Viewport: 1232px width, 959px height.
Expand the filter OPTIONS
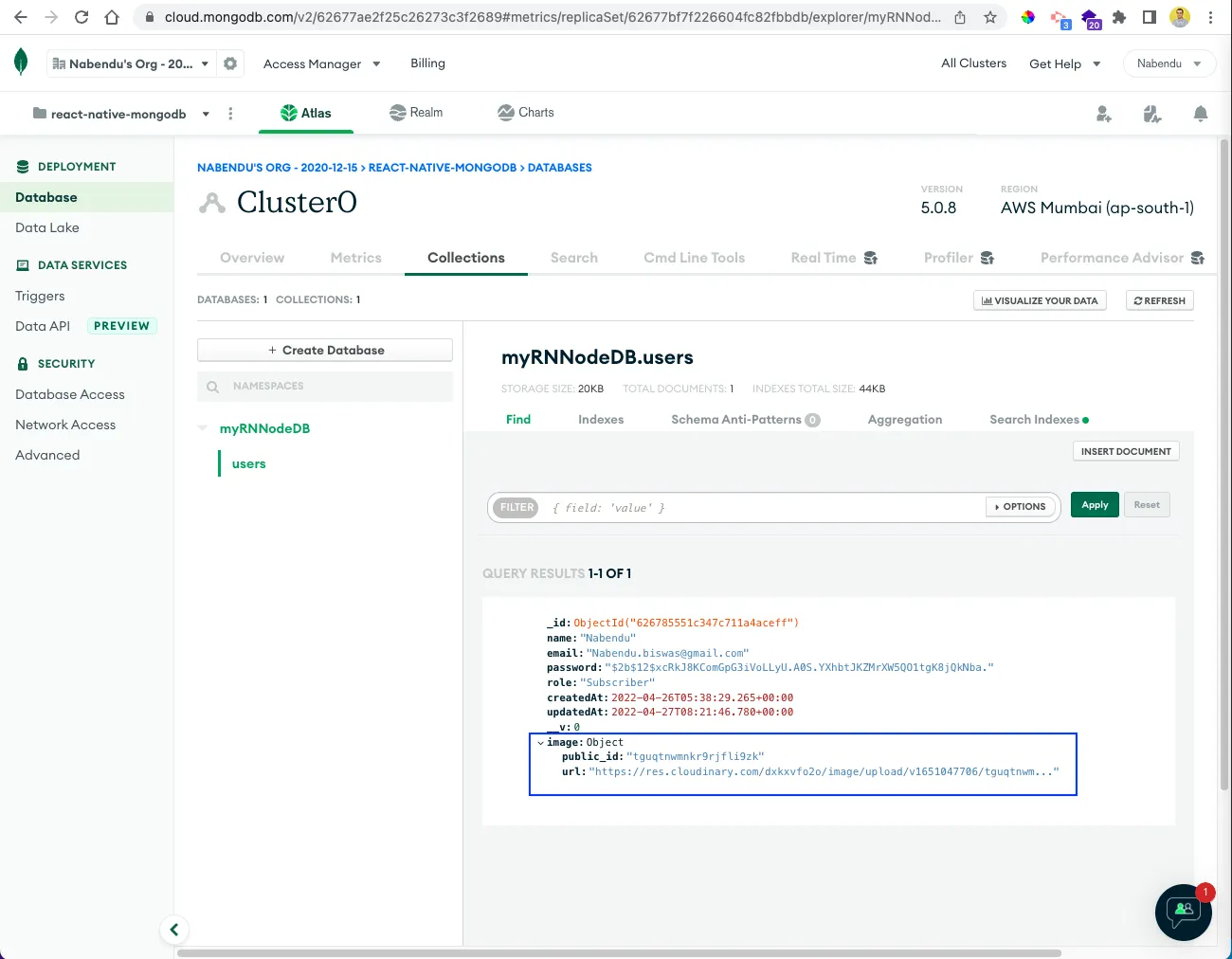pos(1022,507)
